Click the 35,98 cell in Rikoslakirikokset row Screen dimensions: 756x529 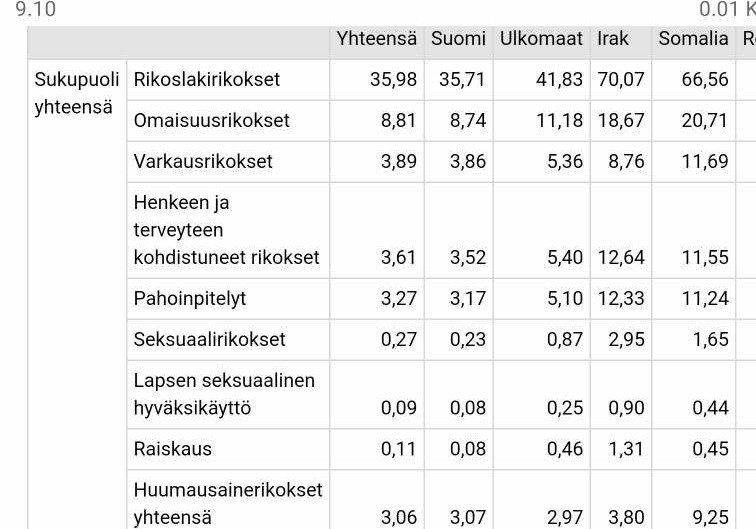[x=393, y=80]
